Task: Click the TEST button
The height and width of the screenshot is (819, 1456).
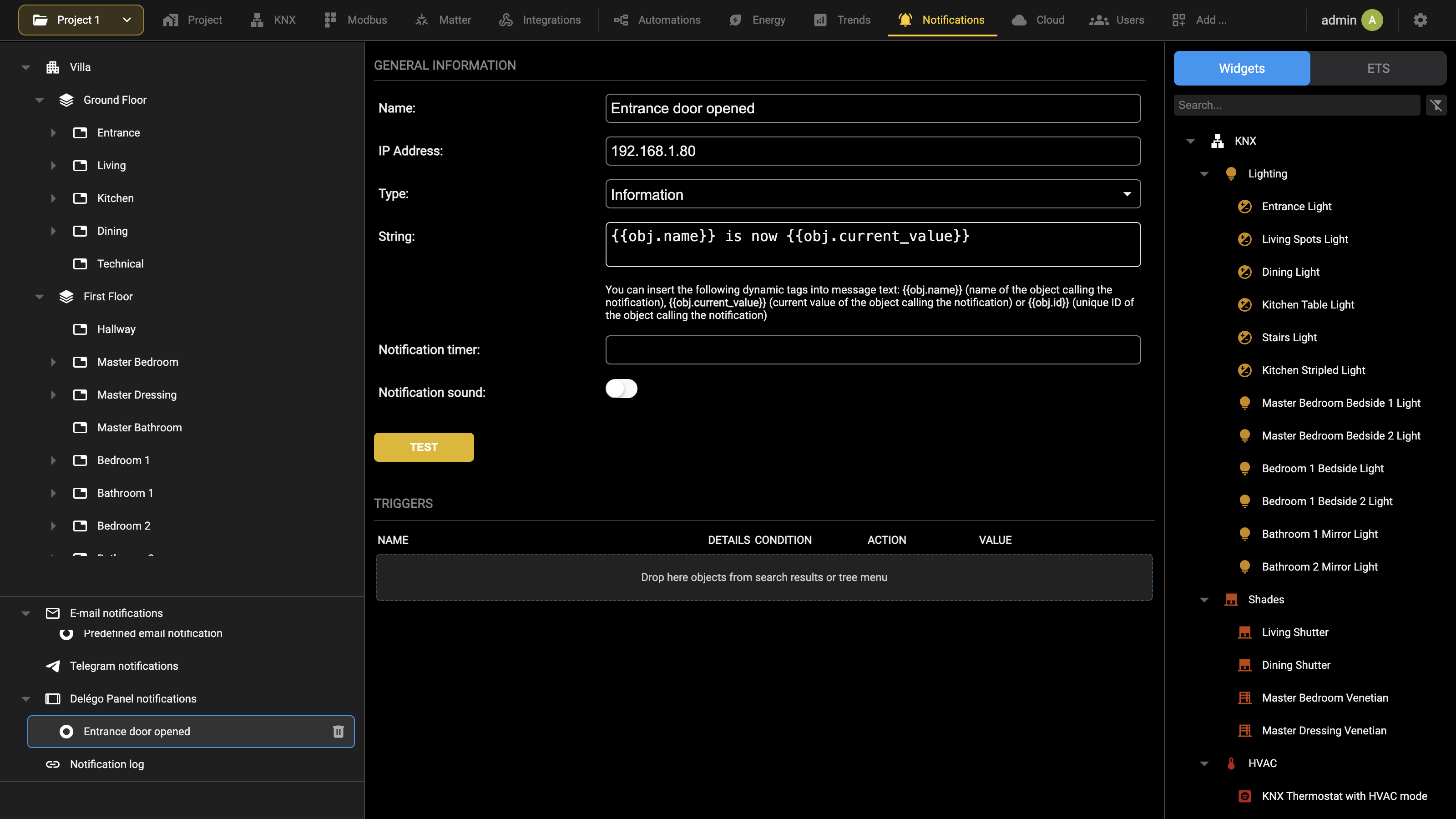Action: (424, 447)
